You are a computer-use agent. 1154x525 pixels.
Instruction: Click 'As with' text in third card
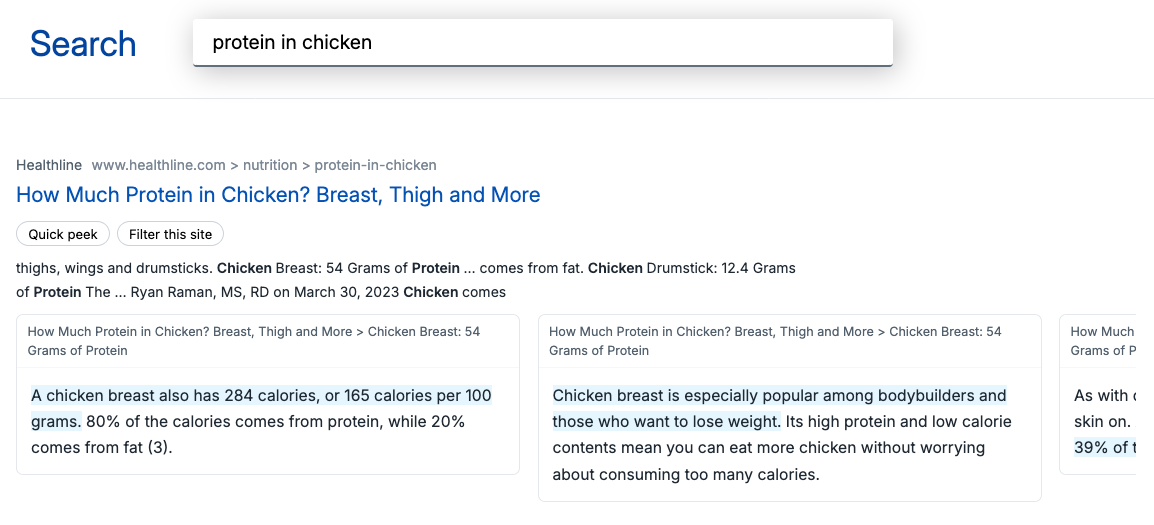pyautogui.click(x=1104, y=395)
